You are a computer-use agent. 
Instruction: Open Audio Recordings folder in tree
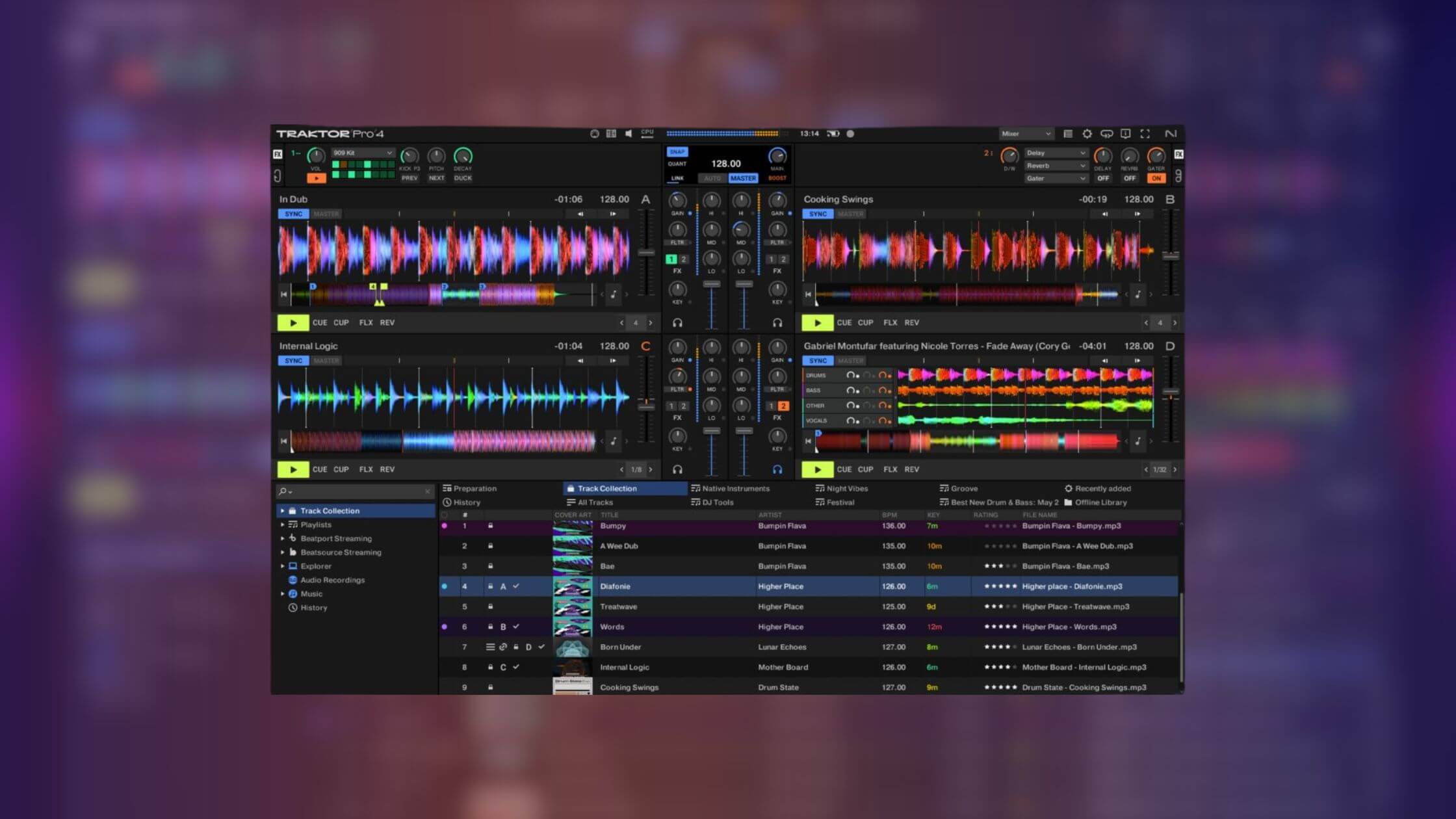(332, 580)
